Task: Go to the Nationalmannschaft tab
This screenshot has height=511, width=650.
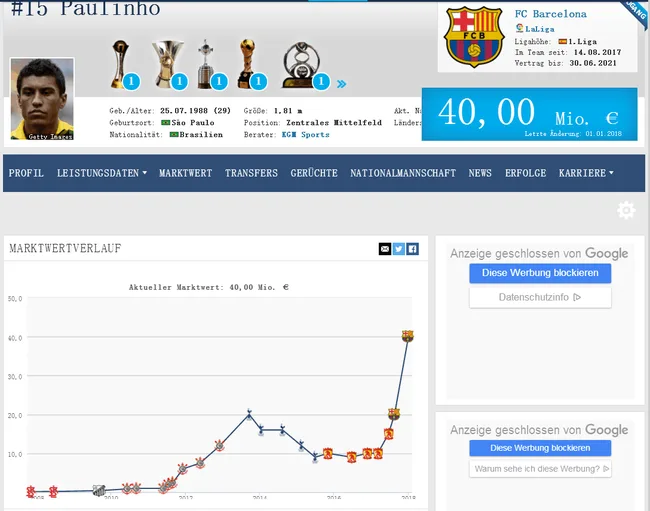Action: tap(403, 173)
